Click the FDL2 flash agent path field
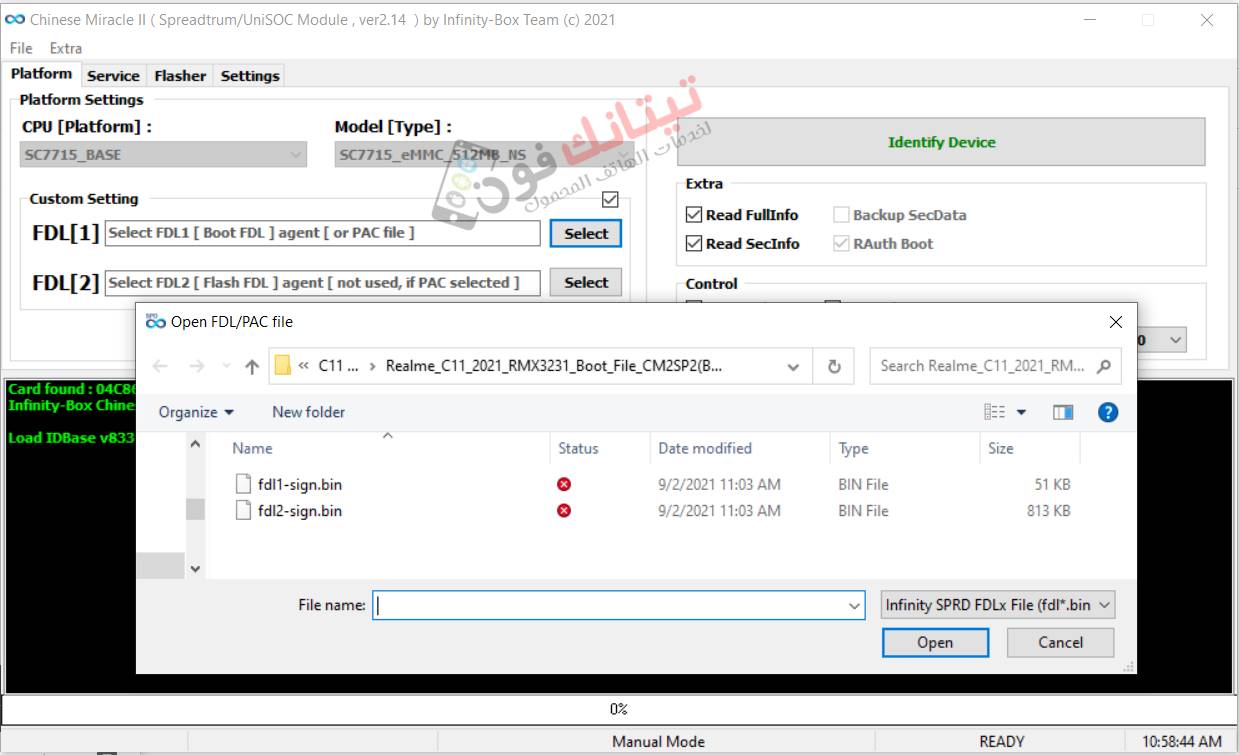 click(322, 282)
